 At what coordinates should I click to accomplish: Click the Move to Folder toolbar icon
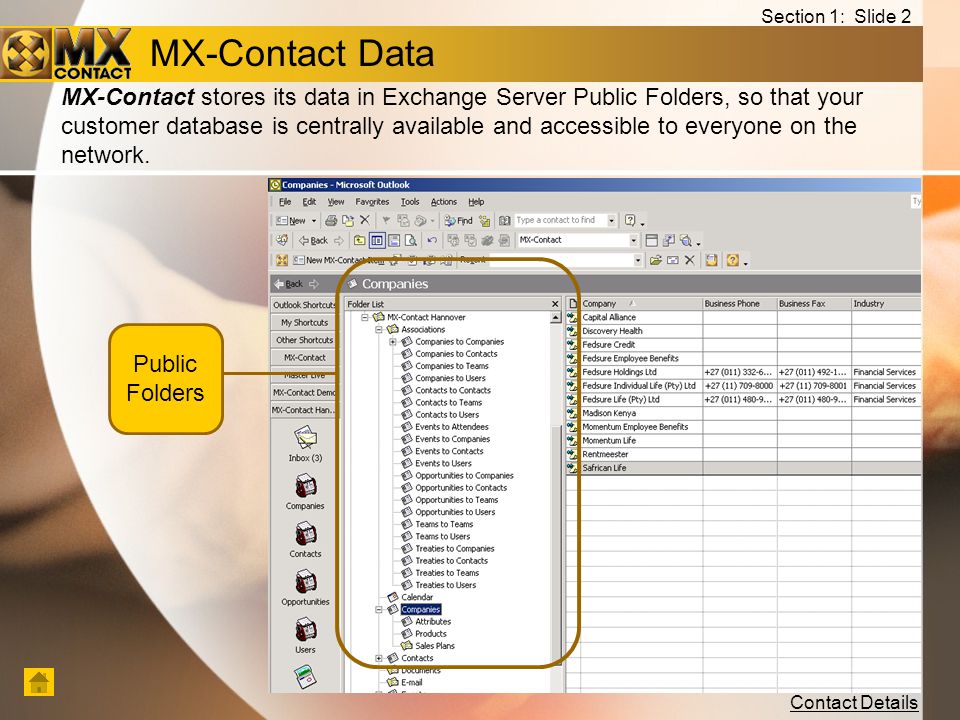coord(348,220)
